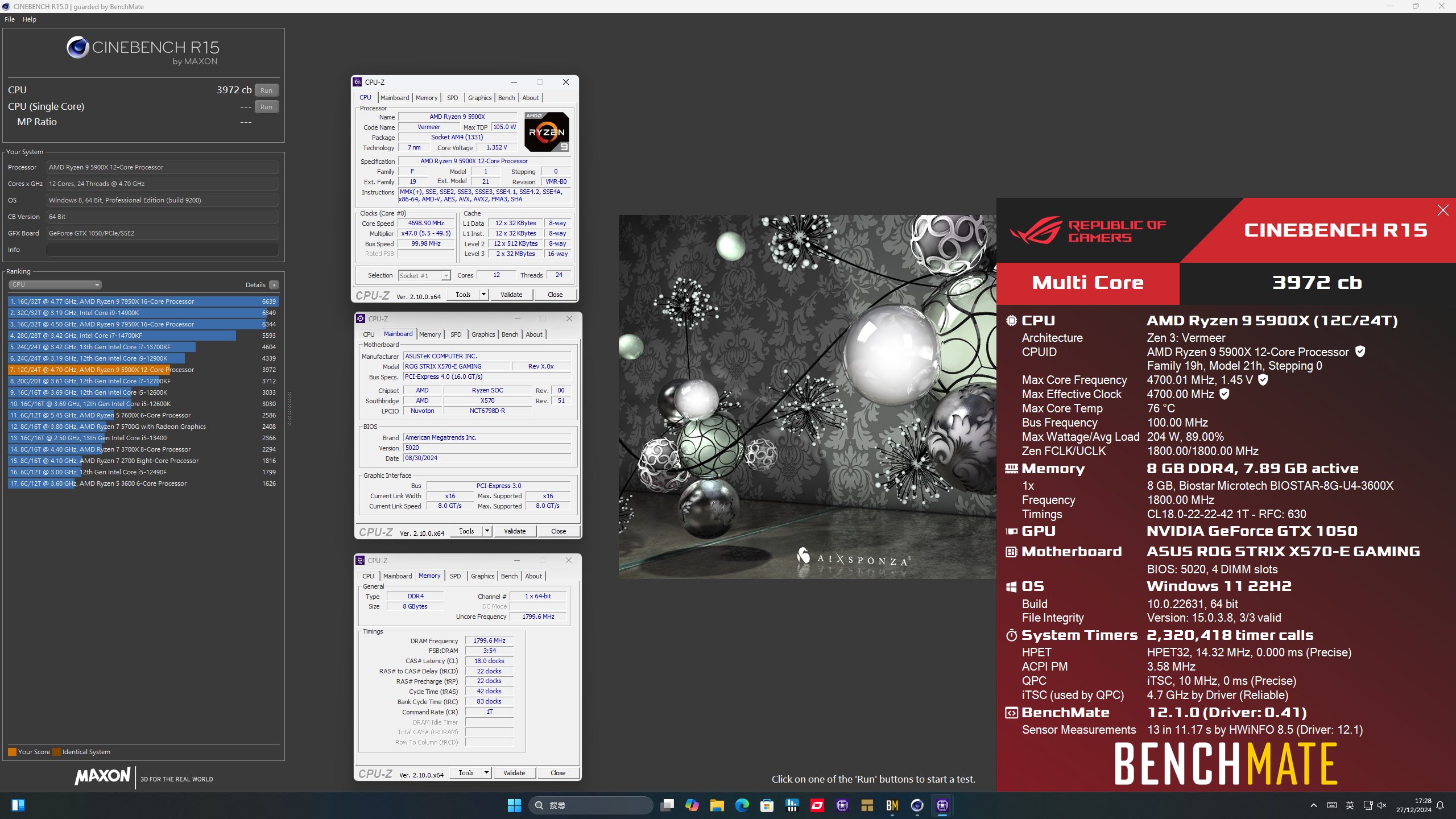Open Tools dropdown arrow in CPU-Z Memory window
The height and width of the screenshot is (819, 1456).
486,773
